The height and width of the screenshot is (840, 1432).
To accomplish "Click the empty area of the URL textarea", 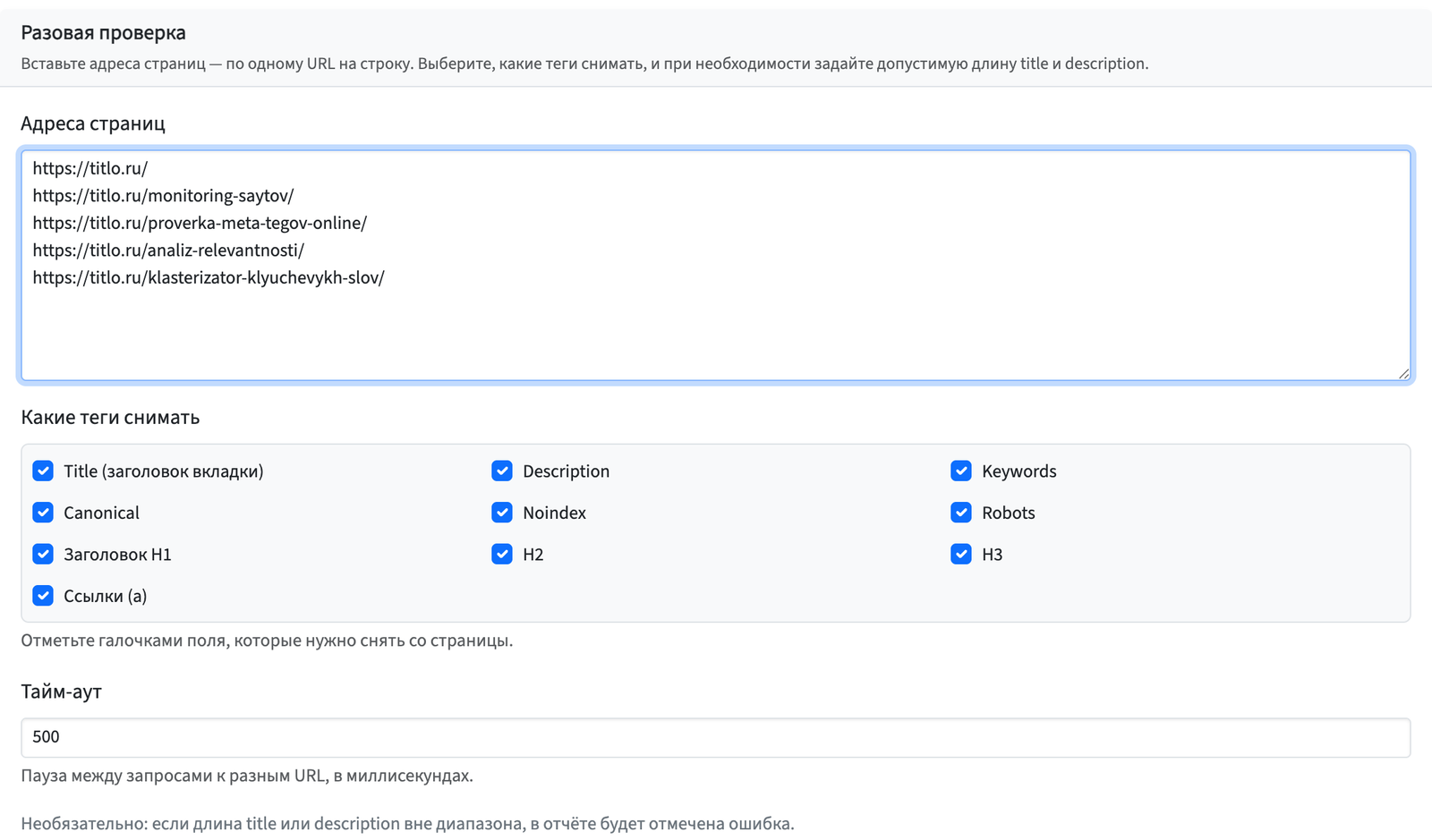I will click(x=716, y=335).
